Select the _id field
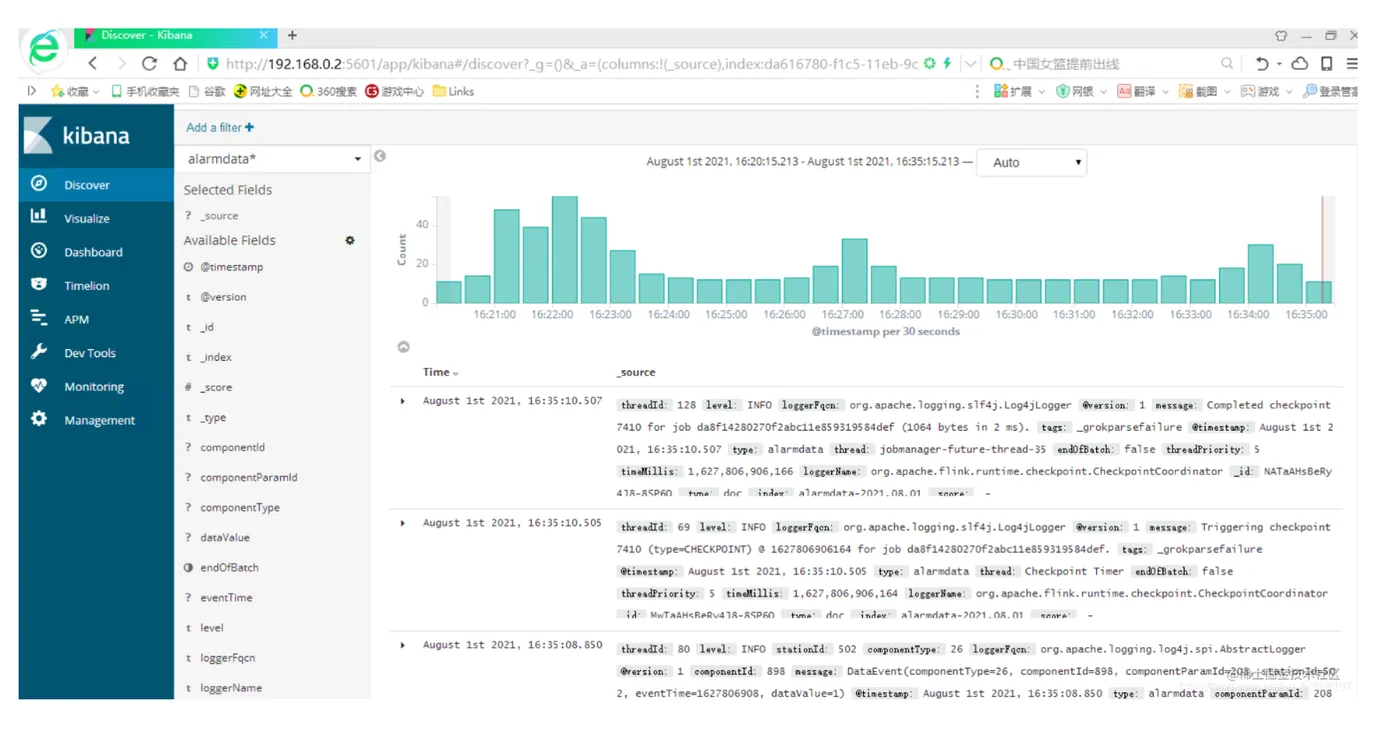The height and width of the screenshot is (749, 1400). tap(207, 327)
